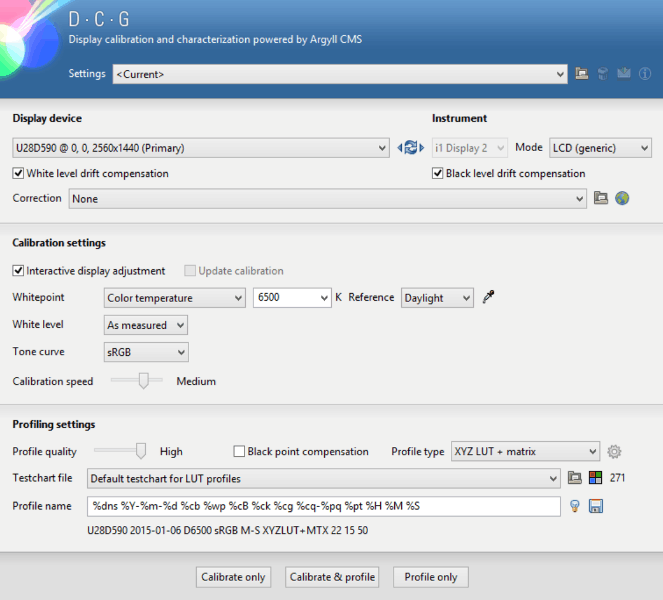Image resolution: width=663 pixels, height=600 pixels.
Task: Uncheck Interactive display adjustment
Action: tap(89, 271)
